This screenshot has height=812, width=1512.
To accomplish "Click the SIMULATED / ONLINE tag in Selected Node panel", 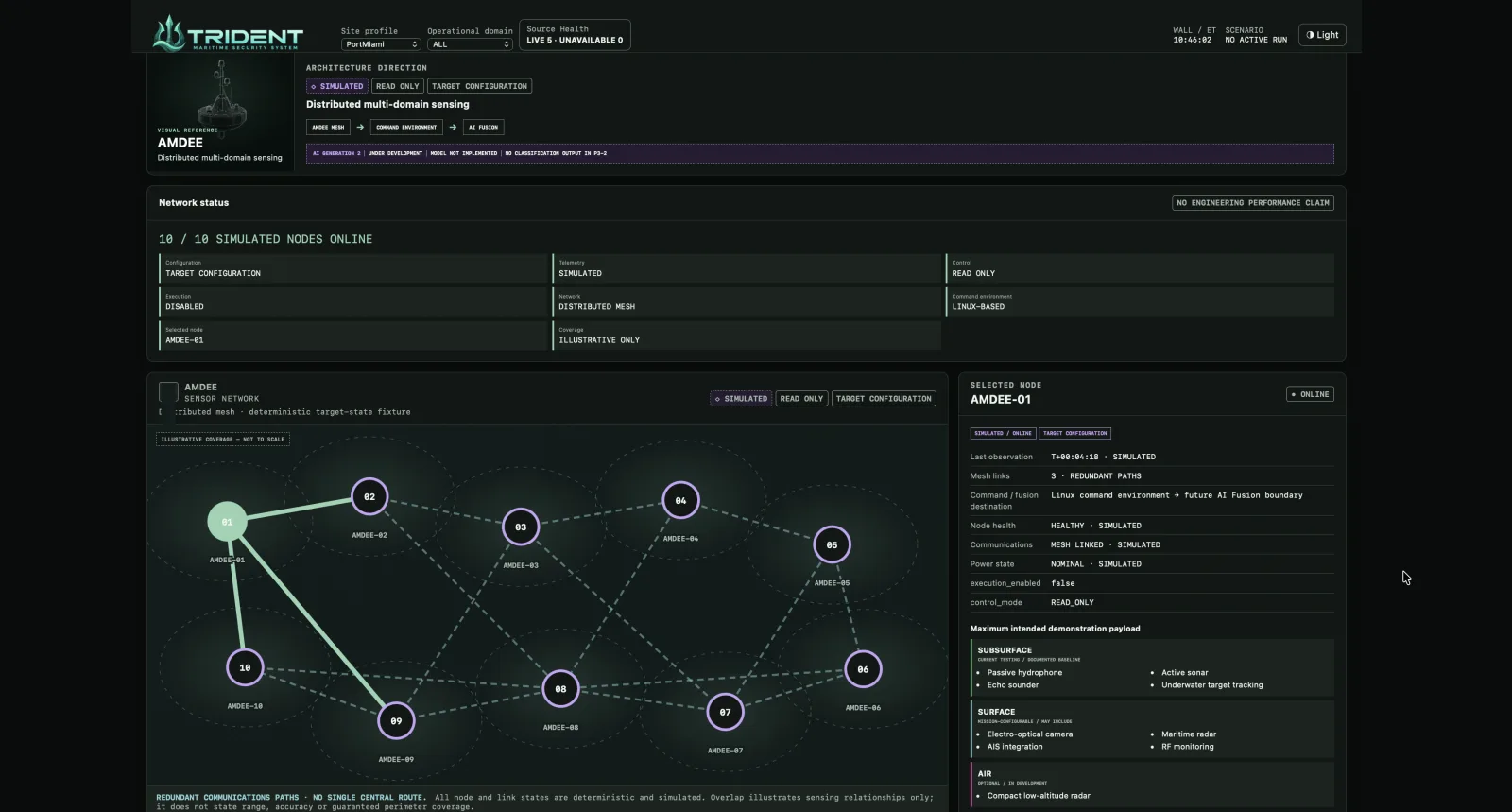I will pyautogui.click(x=1003, y=433).
